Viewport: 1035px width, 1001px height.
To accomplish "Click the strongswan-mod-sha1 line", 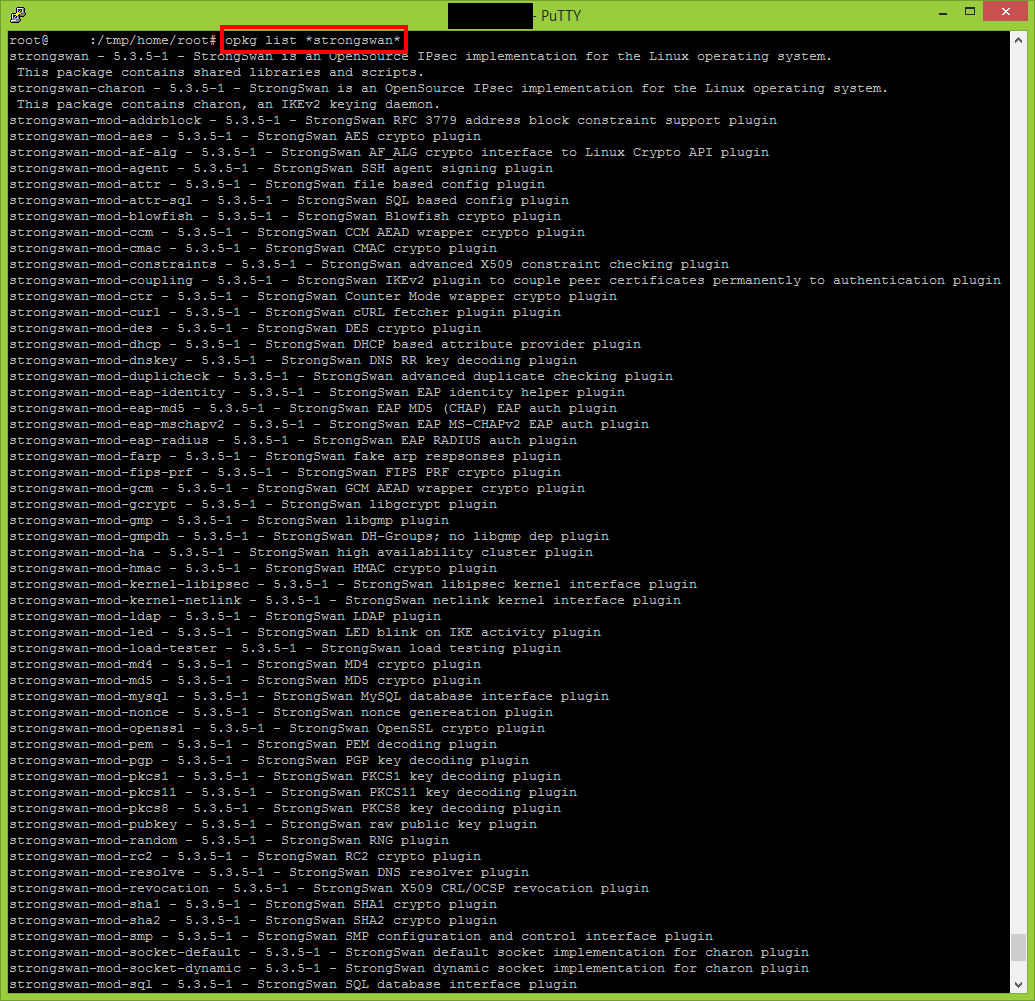I will click(253, 905).
